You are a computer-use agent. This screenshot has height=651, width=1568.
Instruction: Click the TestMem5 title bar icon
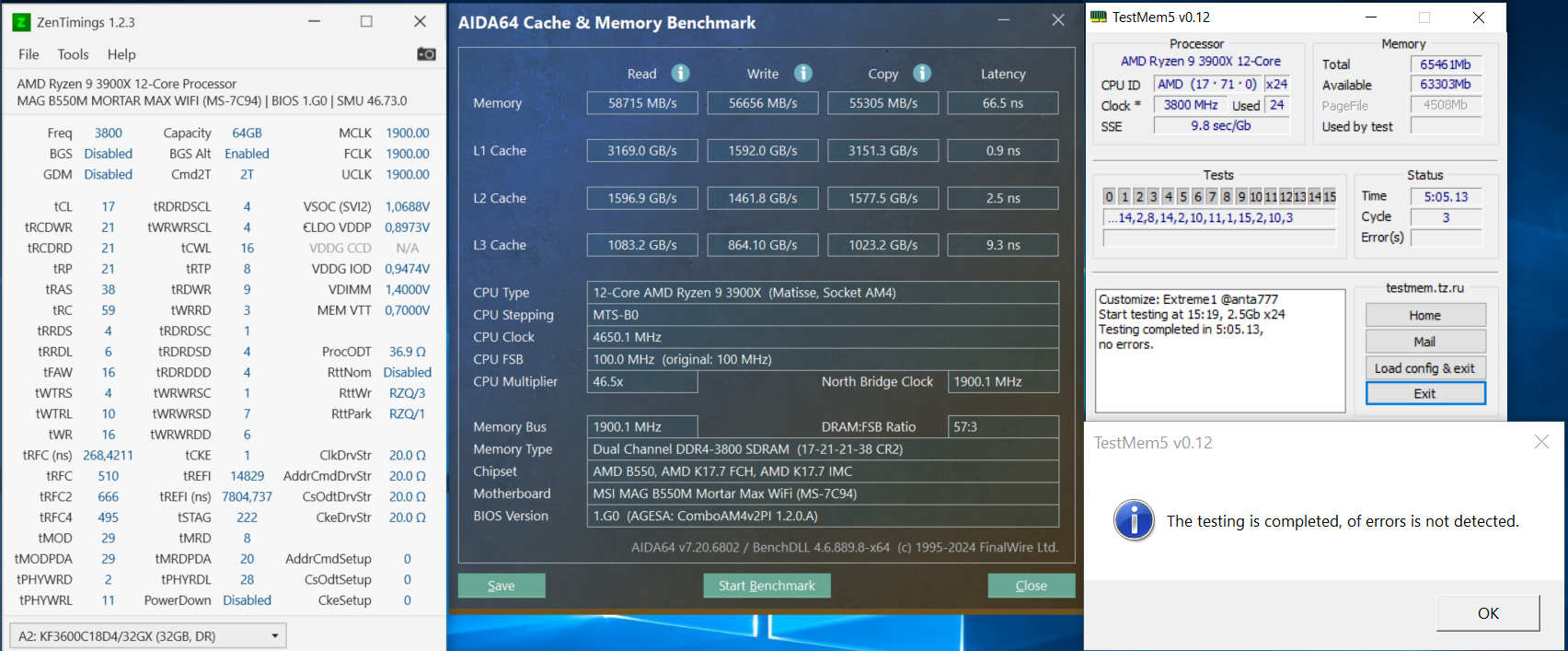click(x=1099, y=17)
